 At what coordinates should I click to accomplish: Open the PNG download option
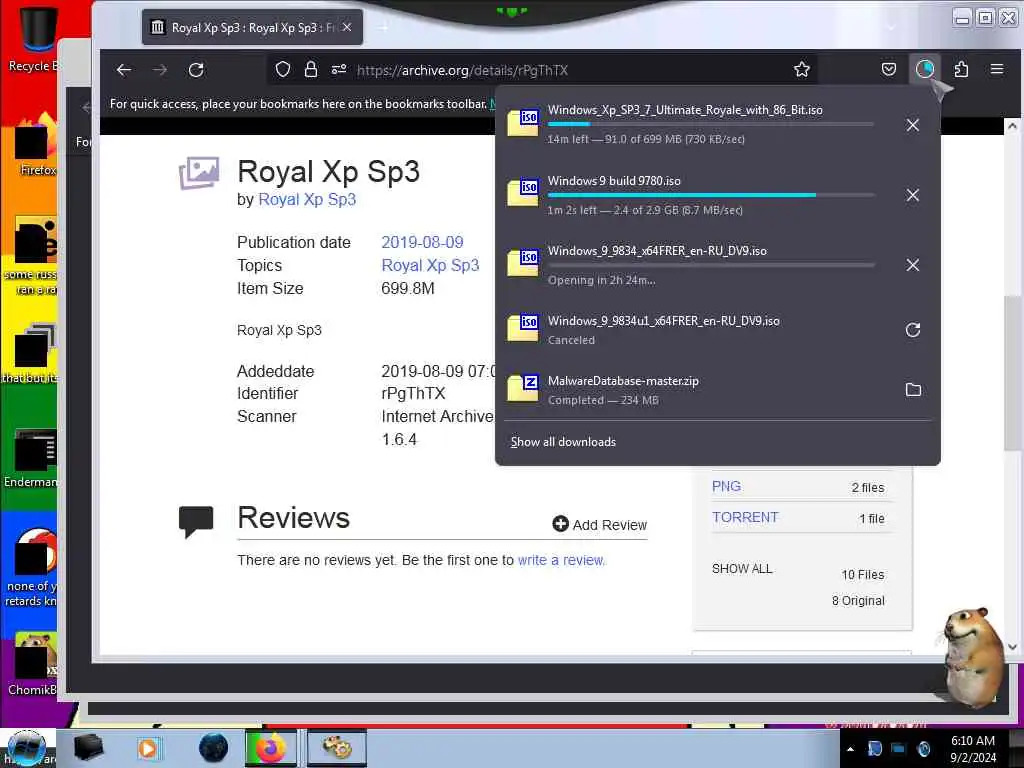[726, 487]
